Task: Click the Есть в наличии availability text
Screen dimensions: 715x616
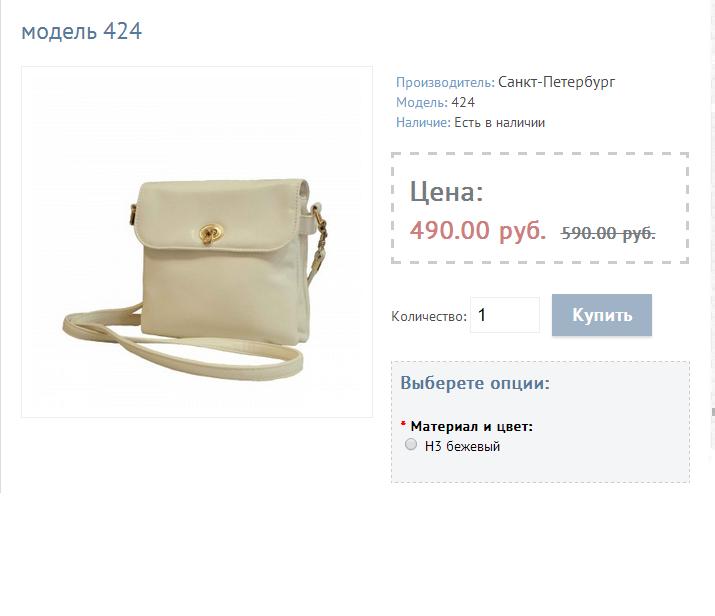Action: 499,123
